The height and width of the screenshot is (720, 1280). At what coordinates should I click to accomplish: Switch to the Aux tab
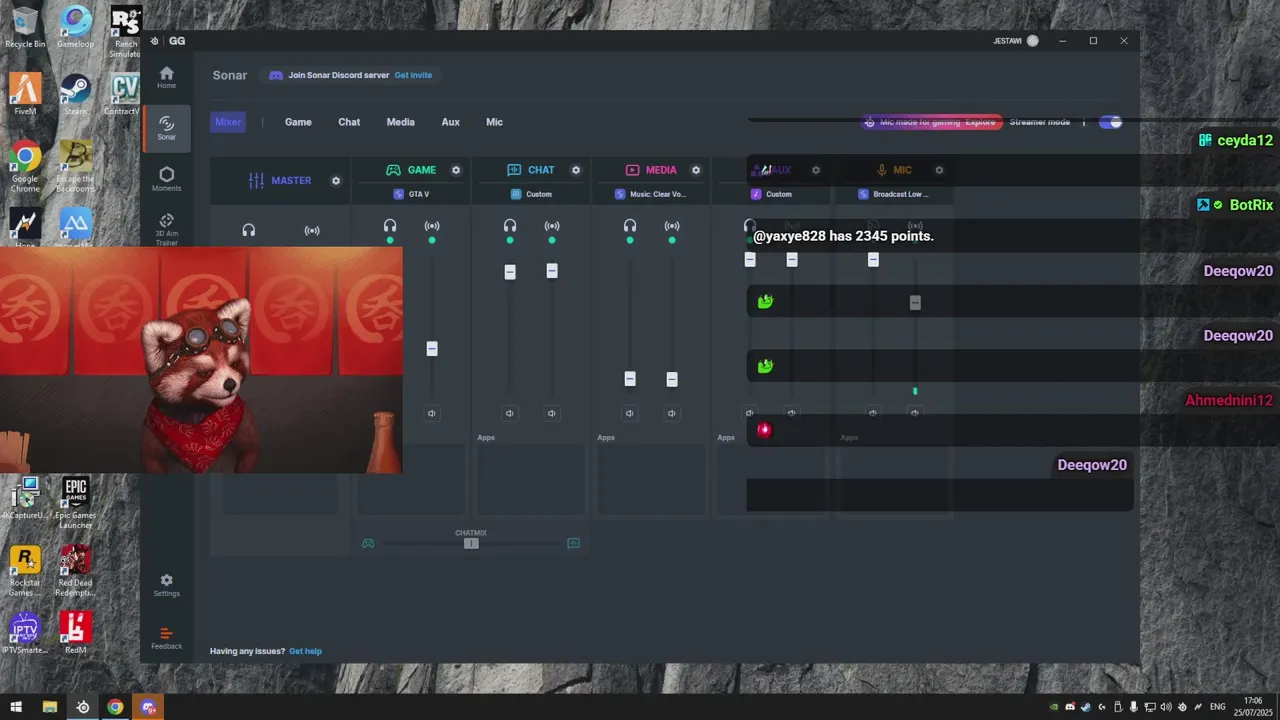point(451,122)
